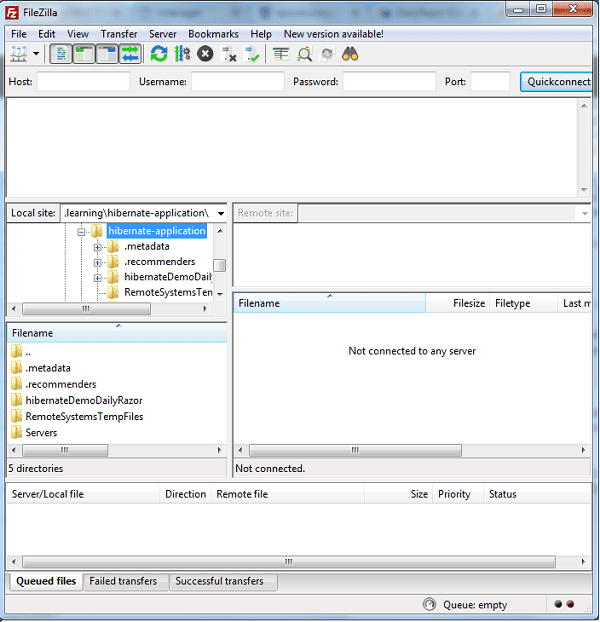Click the transfer queue horizontal scrollbar
This screenshot has width=600, height=622.
pyautogui.click(x=289, y=562)
